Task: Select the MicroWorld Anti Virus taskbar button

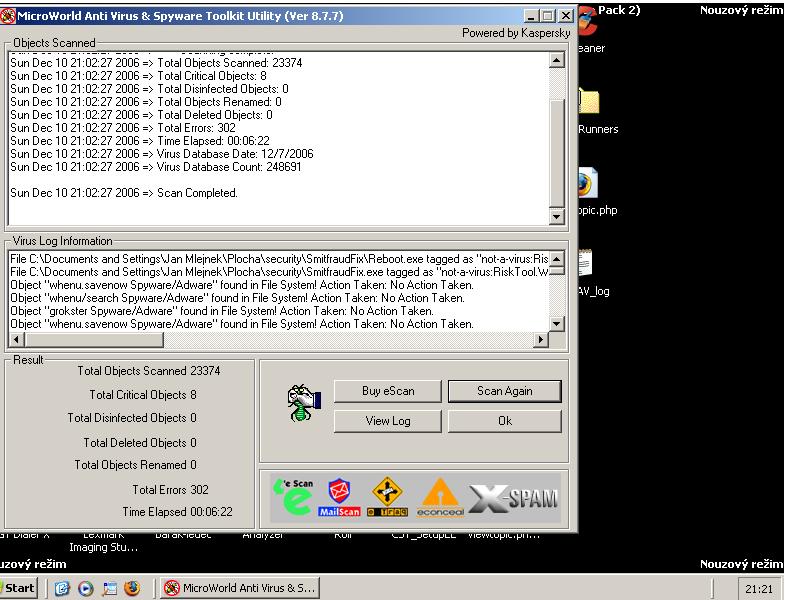Action: (240, 588)
